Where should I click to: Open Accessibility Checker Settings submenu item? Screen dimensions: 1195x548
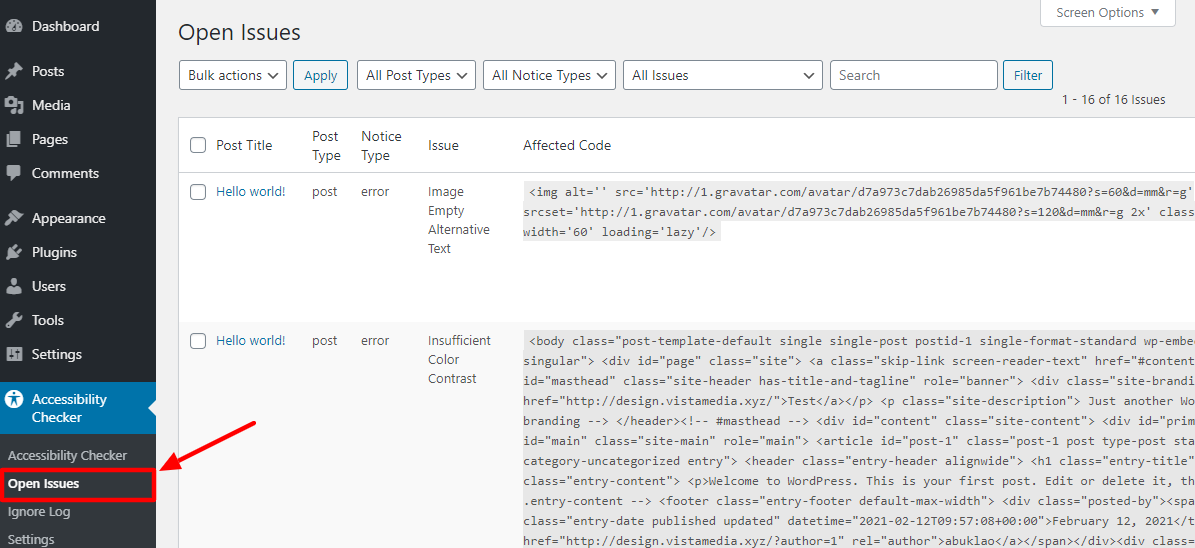pyautogui.click(x=31, y=540)
